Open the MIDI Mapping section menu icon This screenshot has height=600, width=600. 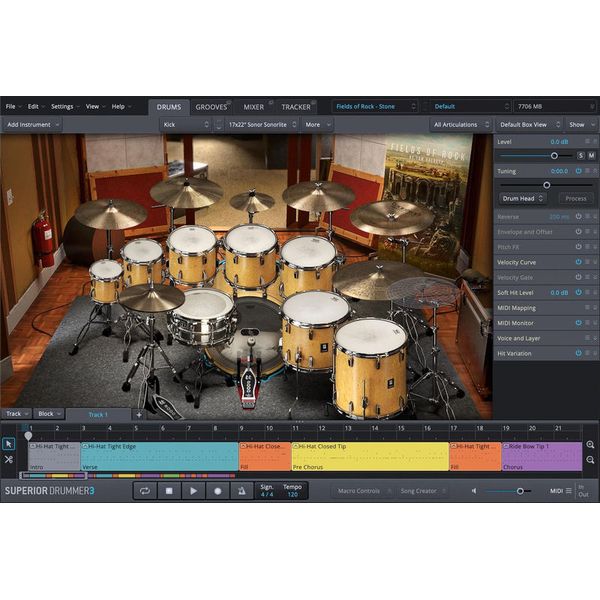(x=587, y=308)
